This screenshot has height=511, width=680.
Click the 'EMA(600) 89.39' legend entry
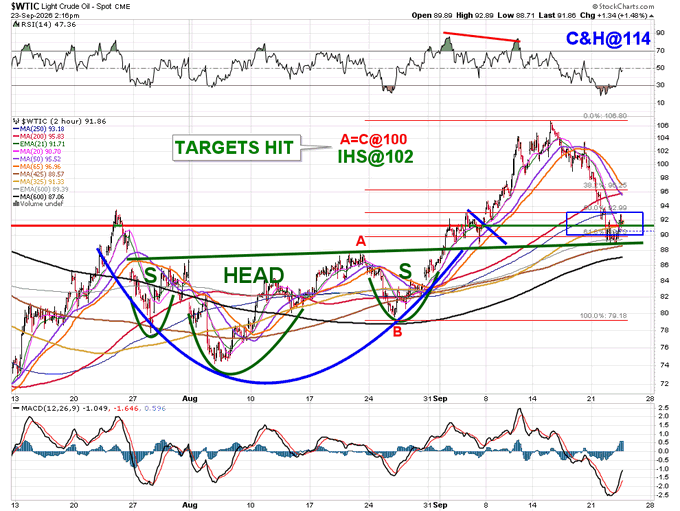pyautogui.click(x=44, y=189)
